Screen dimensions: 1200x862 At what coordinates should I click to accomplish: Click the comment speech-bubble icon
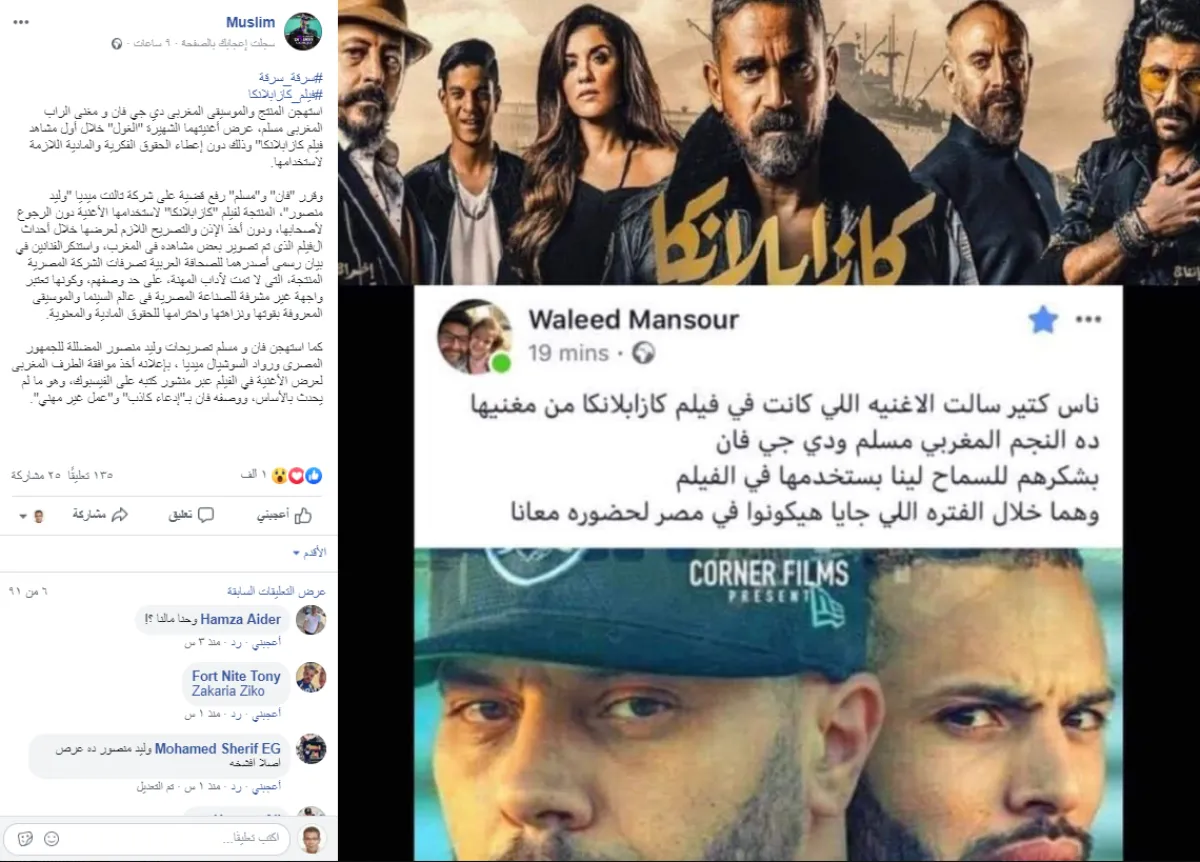(x=206, y=515)
